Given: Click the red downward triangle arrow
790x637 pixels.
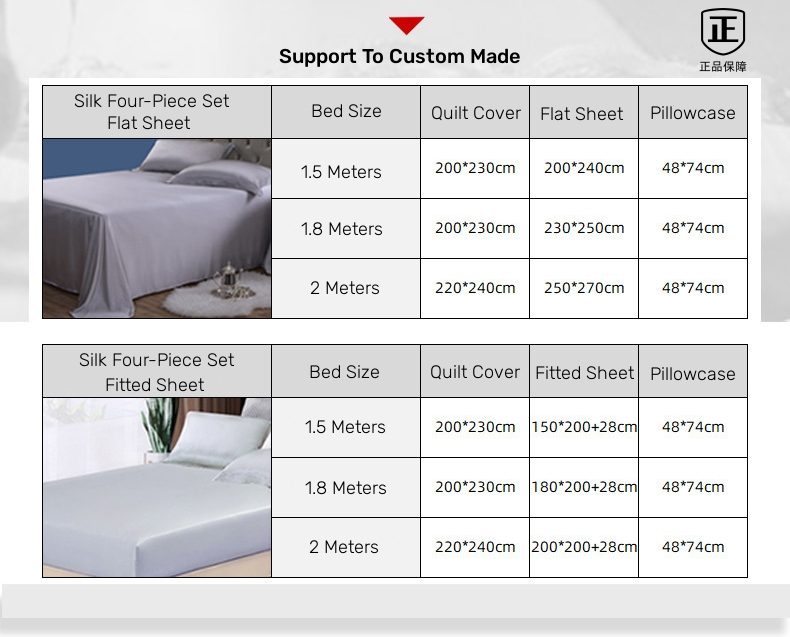Looking at the screenshot, I should [406, 26].
